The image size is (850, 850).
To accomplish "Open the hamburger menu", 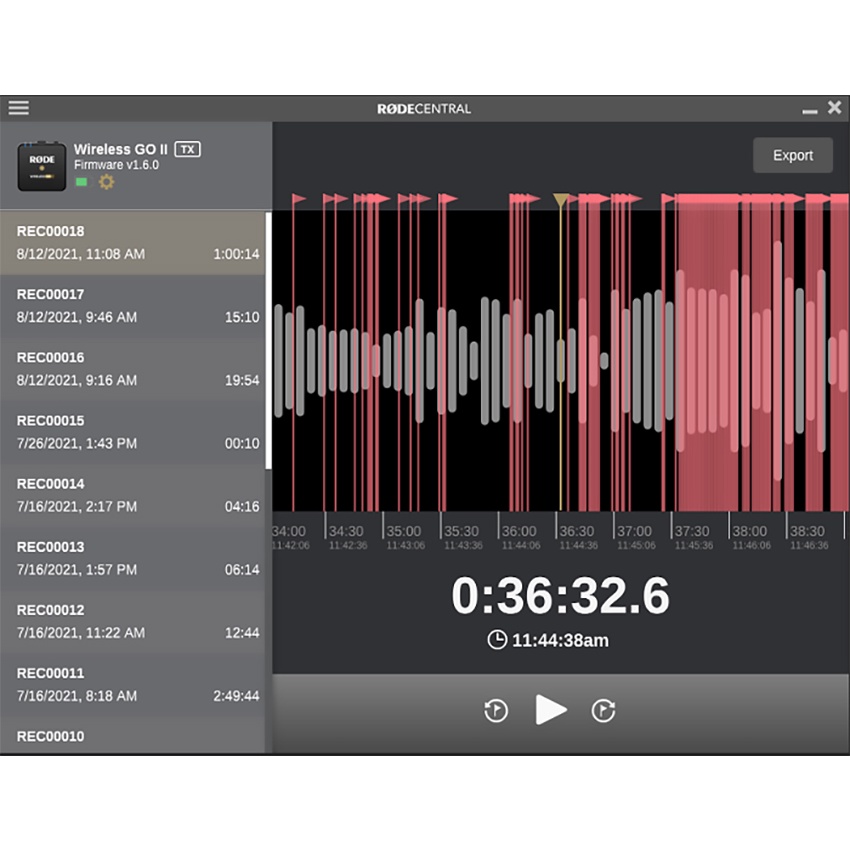I will 18,108.
